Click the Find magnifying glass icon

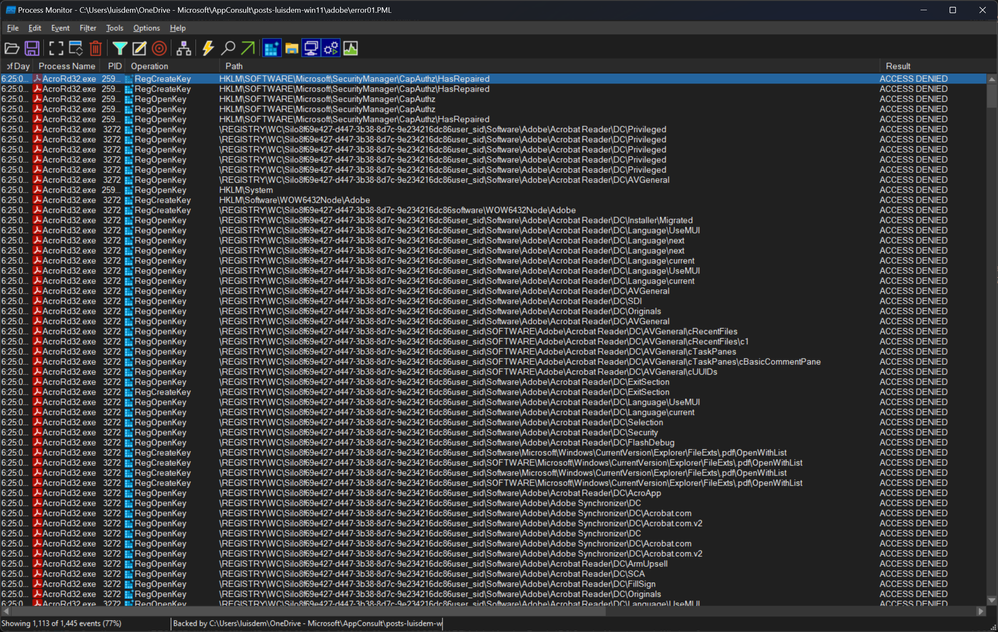click(x=228, y=48)
